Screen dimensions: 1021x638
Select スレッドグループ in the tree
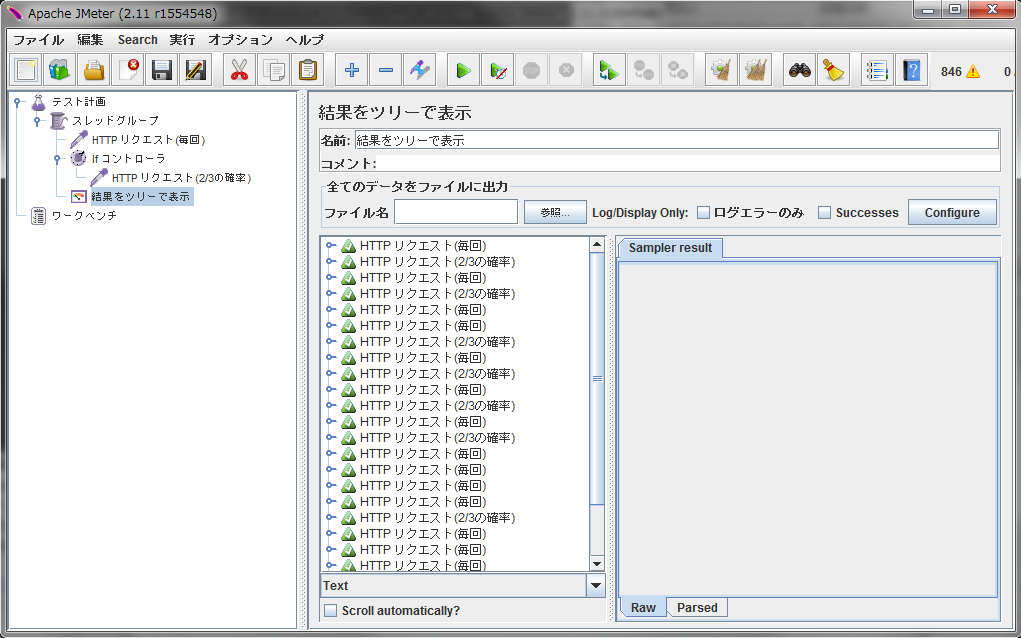click(x=115, y=120)
